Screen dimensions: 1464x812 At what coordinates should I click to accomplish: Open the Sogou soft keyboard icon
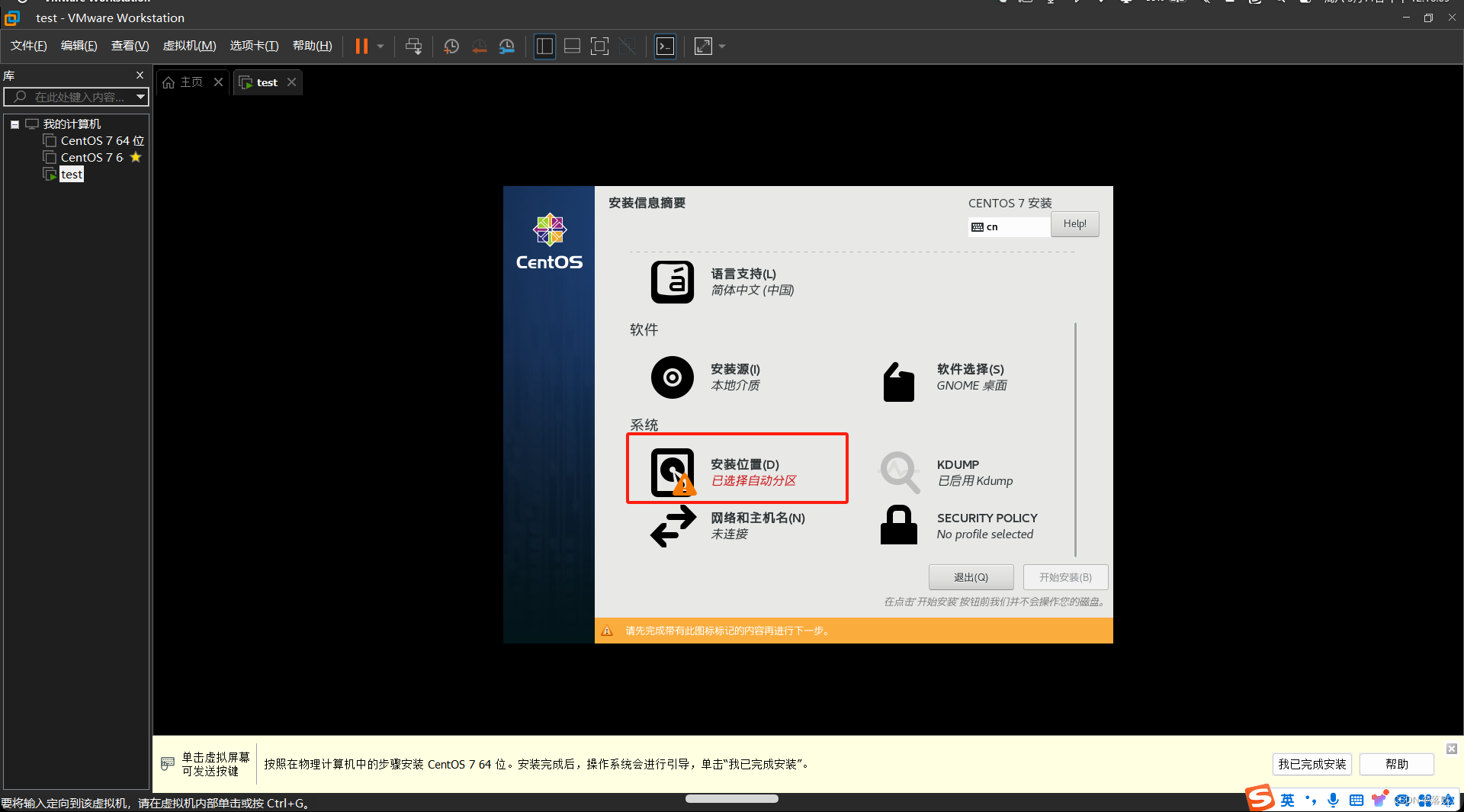pos(1356,800)
